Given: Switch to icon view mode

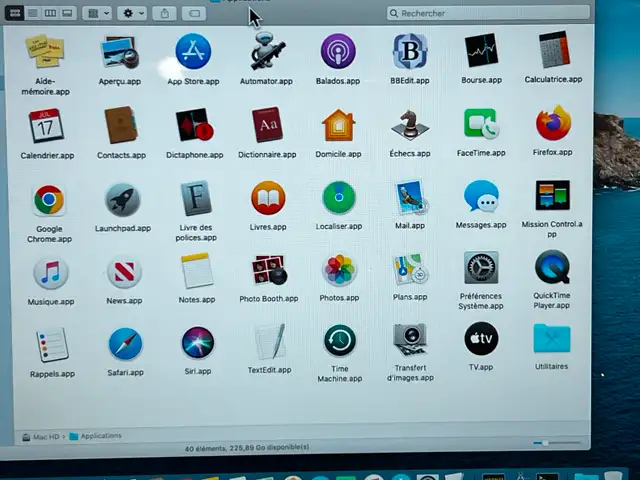Looking at the screenshot, I should tap(15, 13).
